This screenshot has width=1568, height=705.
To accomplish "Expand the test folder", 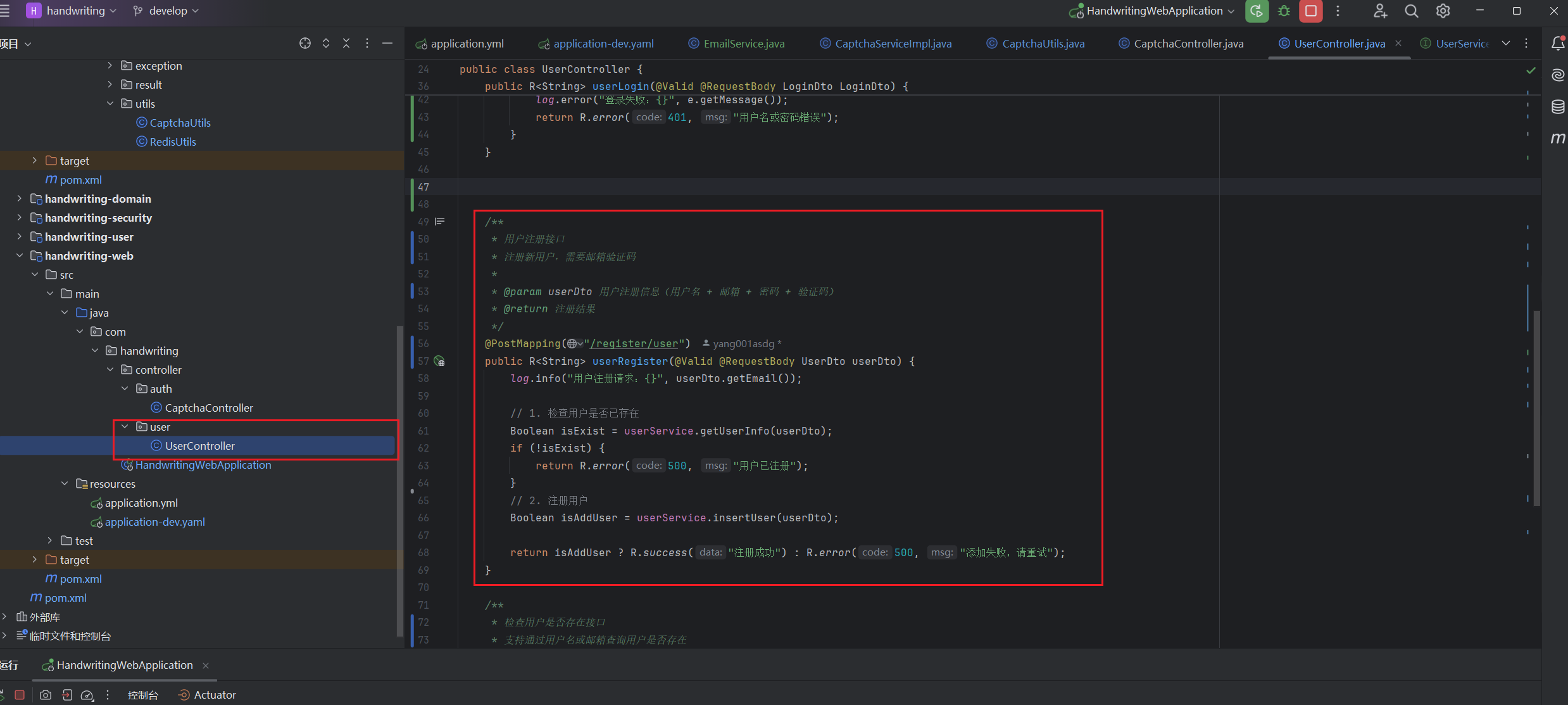I will pyautogui.click(x=50, y=540).
